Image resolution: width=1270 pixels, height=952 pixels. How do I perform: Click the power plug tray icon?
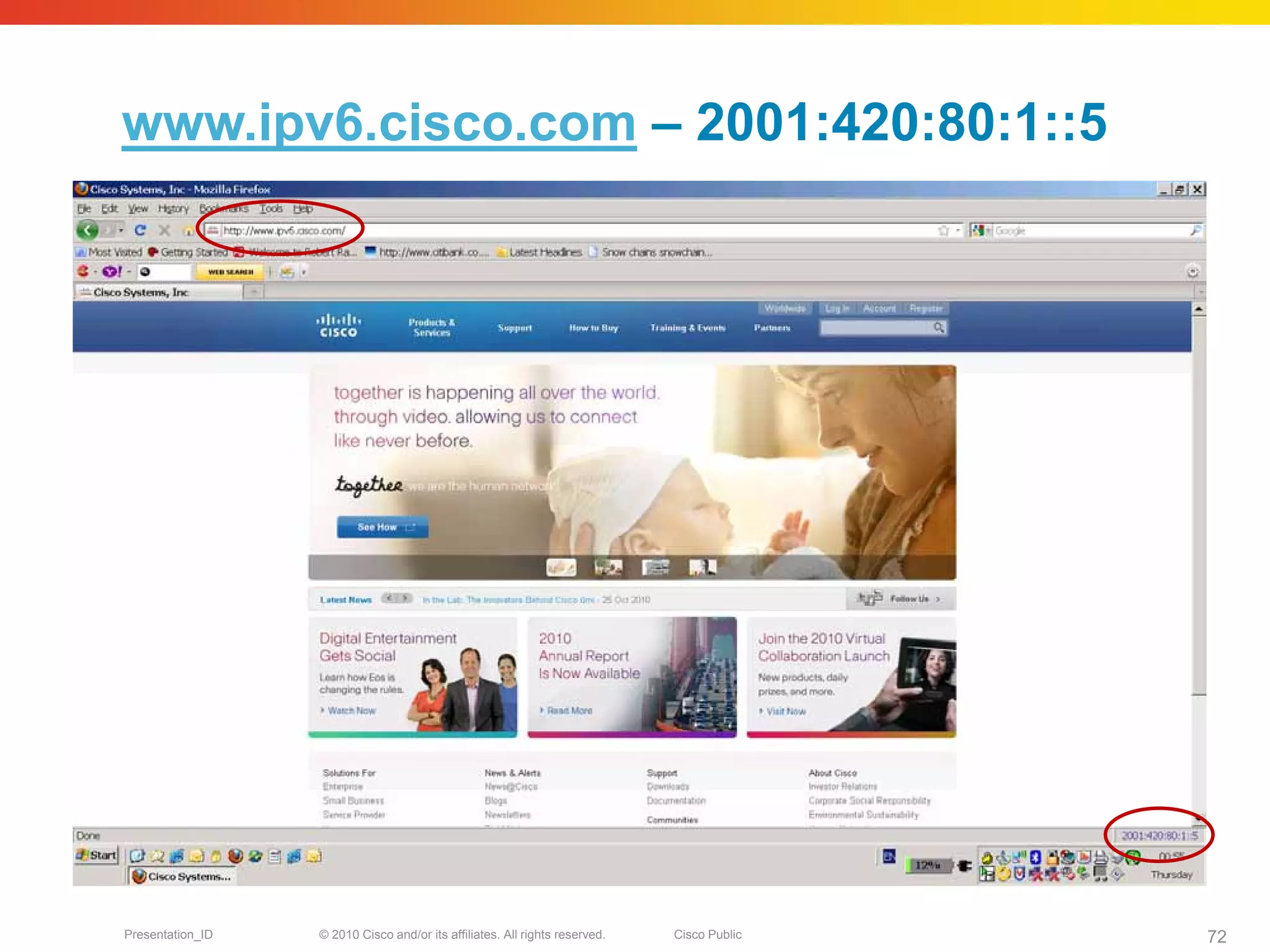pos(964,865)
